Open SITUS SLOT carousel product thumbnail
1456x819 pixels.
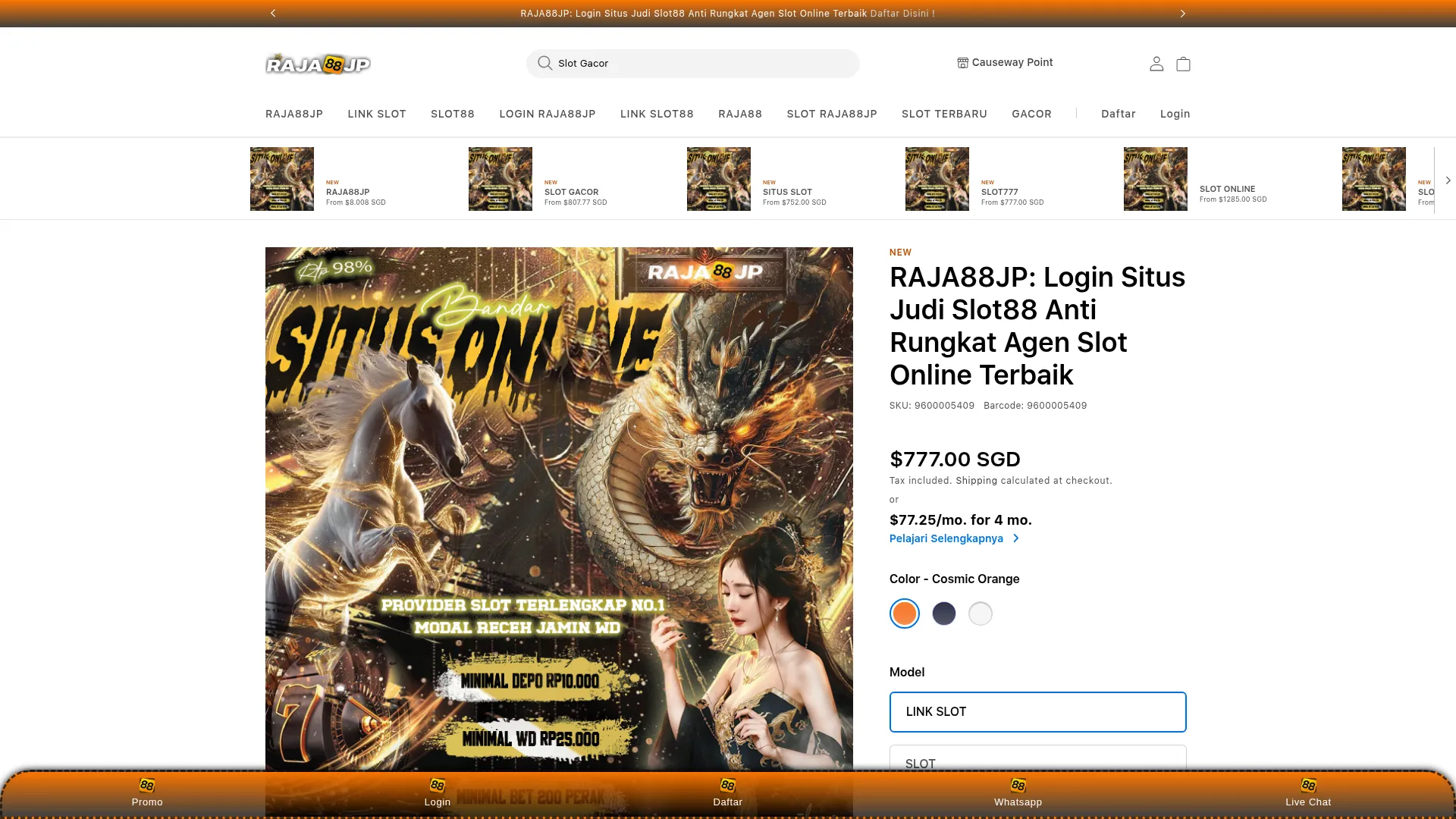point(719,179)
